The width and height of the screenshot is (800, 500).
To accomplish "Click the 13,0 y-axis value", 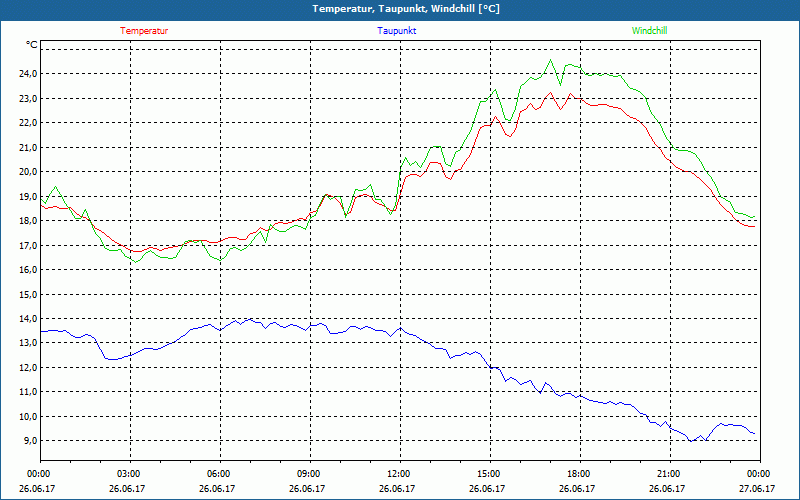I will 29,343.
